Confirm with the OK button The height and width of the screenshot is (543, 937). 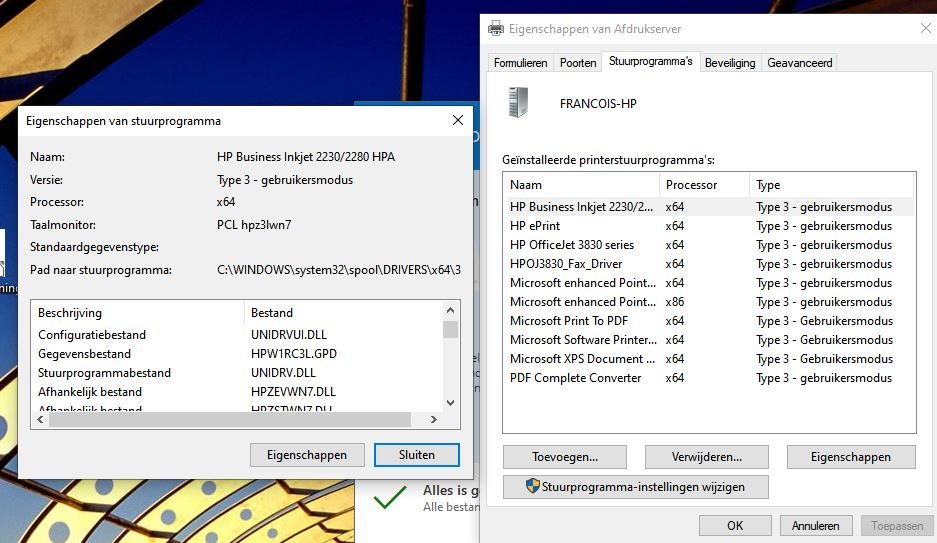(x=735, y=526)
